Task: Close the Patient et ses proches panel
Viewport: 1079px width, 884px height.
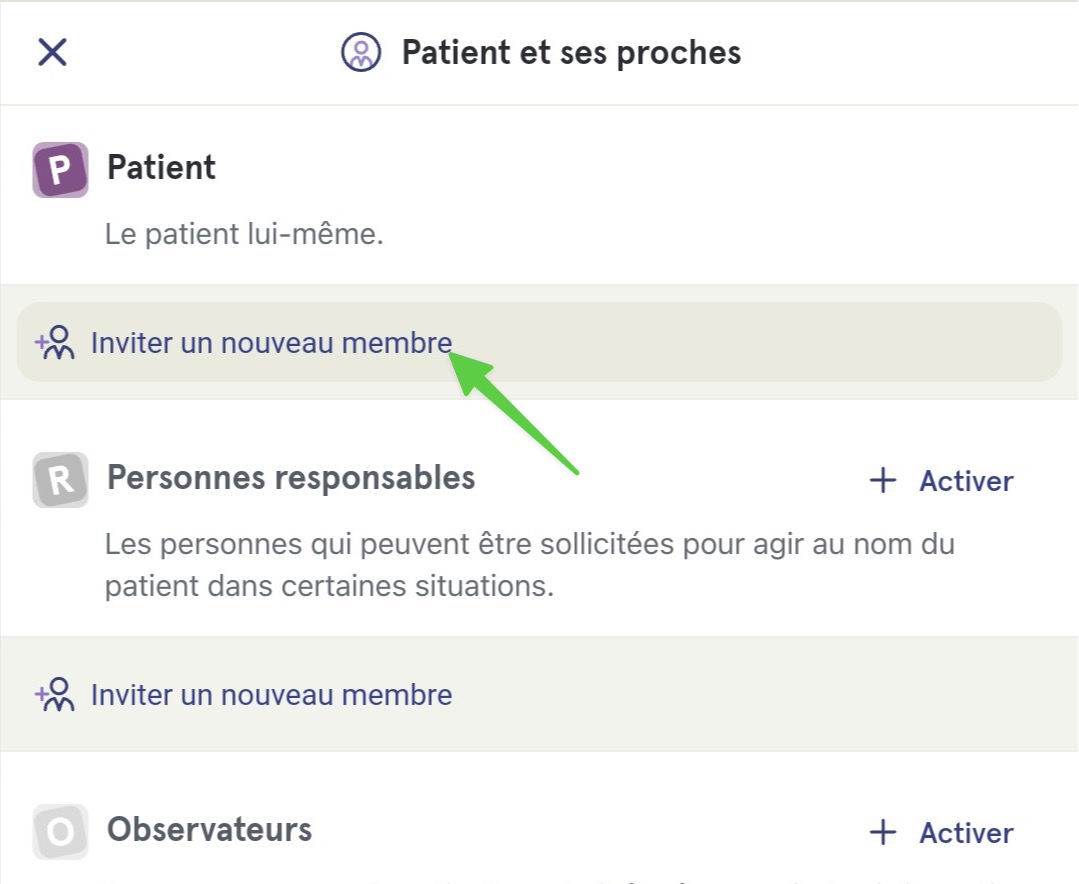Action: click(52, 52)
